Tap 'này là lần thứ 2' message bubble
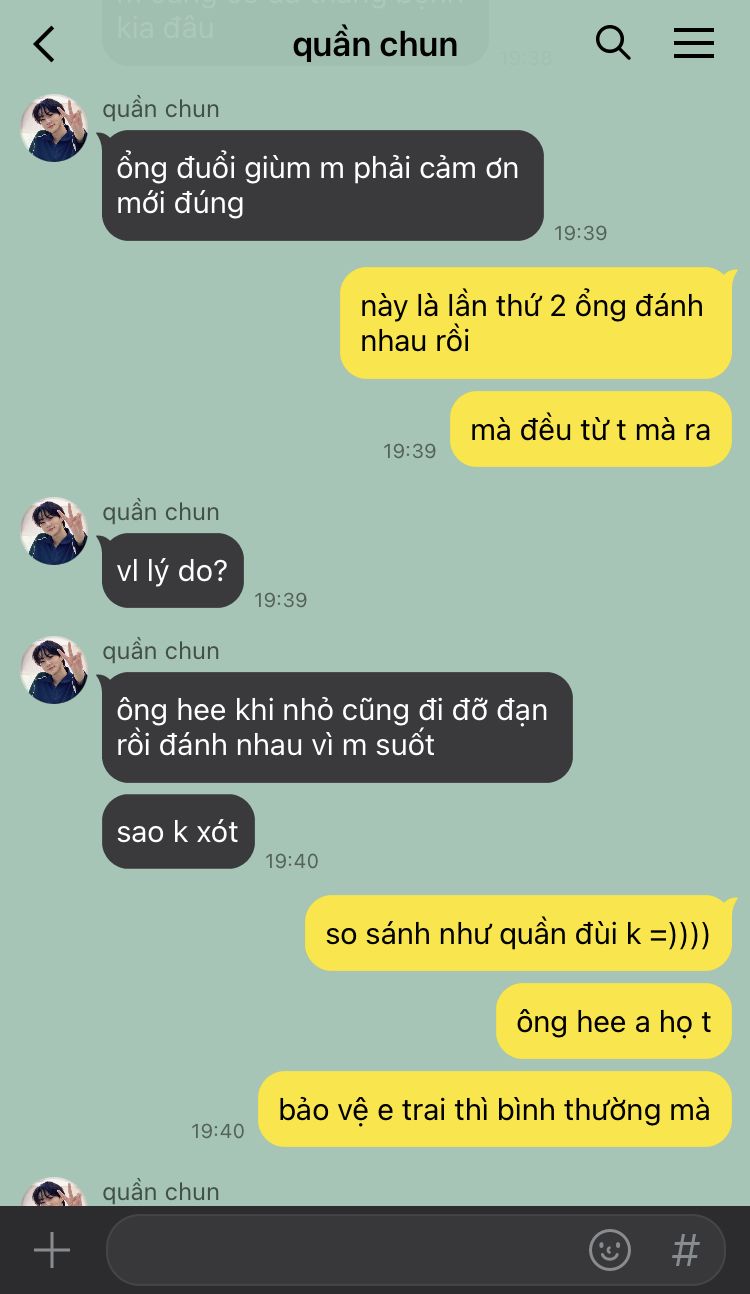Image resolution: width=750 pixels, height=1294 pixels. pyautogui.click(x=536, y=323)
